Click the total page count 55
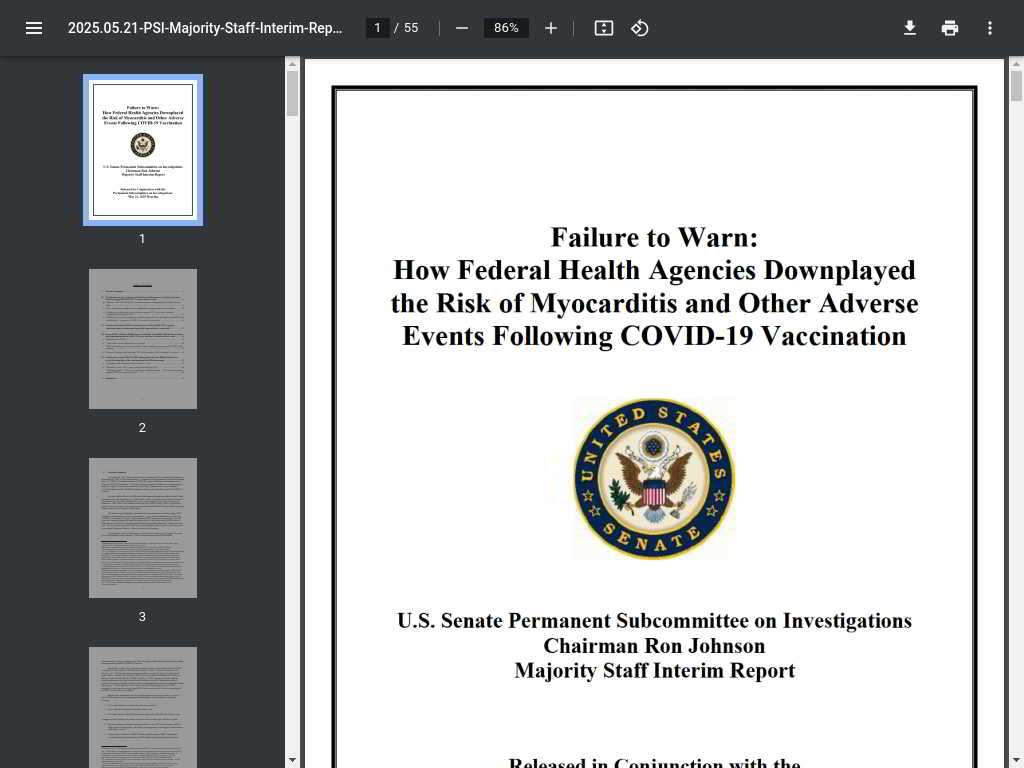Viewport: 1024px width, 768px height. pos(411,28)
